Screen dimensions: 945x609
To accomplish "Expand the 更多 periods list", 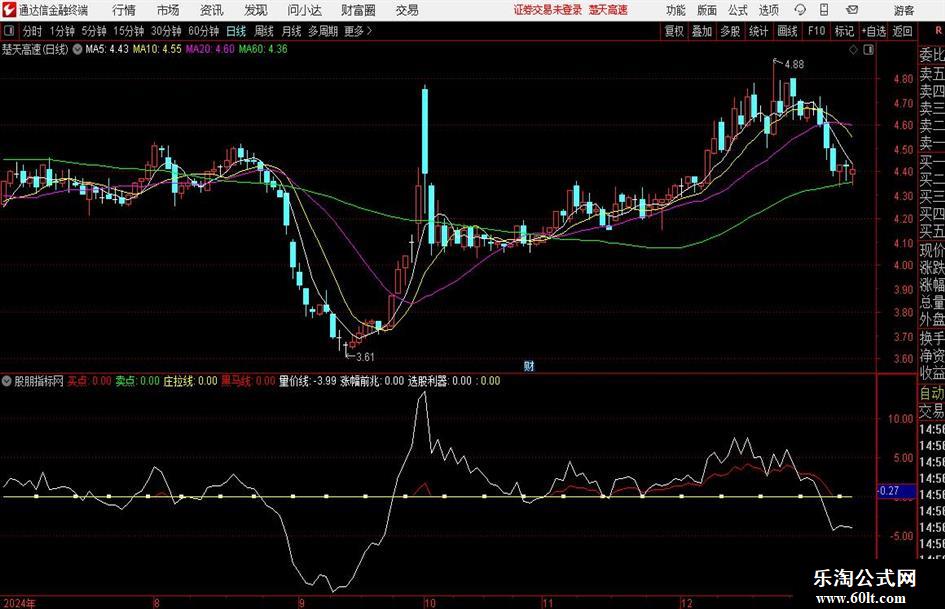I will pyautogui.click(x=358, y=31).
